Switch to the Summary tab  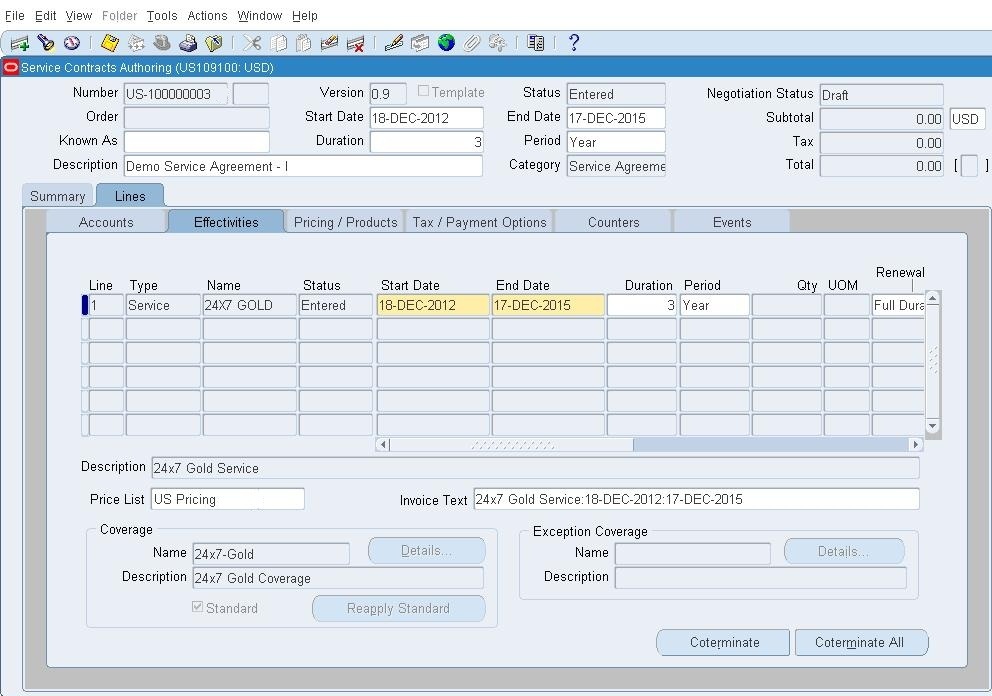click(56, 196)
